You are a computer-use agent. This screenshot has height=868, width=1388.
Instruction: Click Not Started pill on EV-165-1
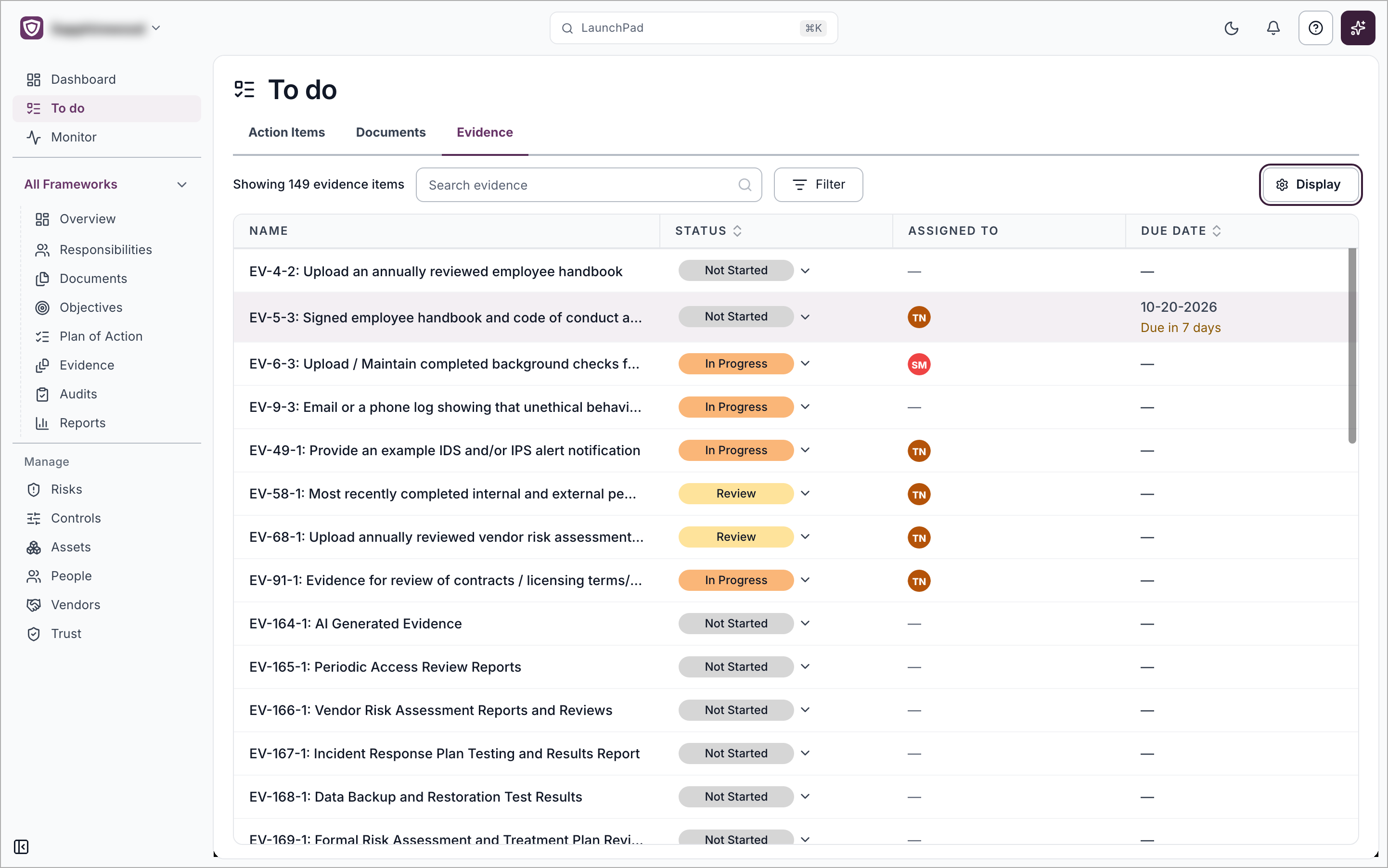tap(736, 667)
